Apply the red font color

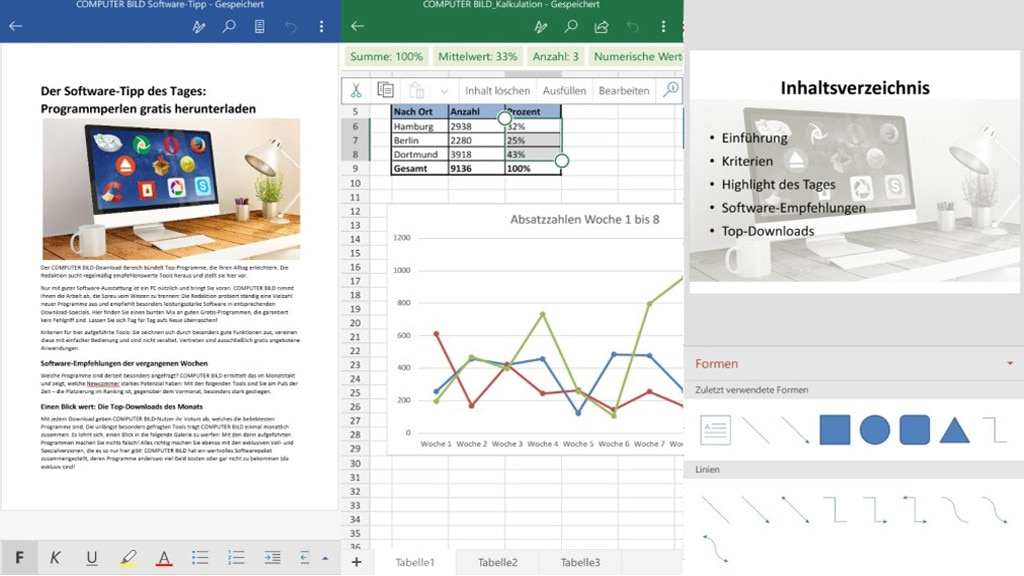164,558
